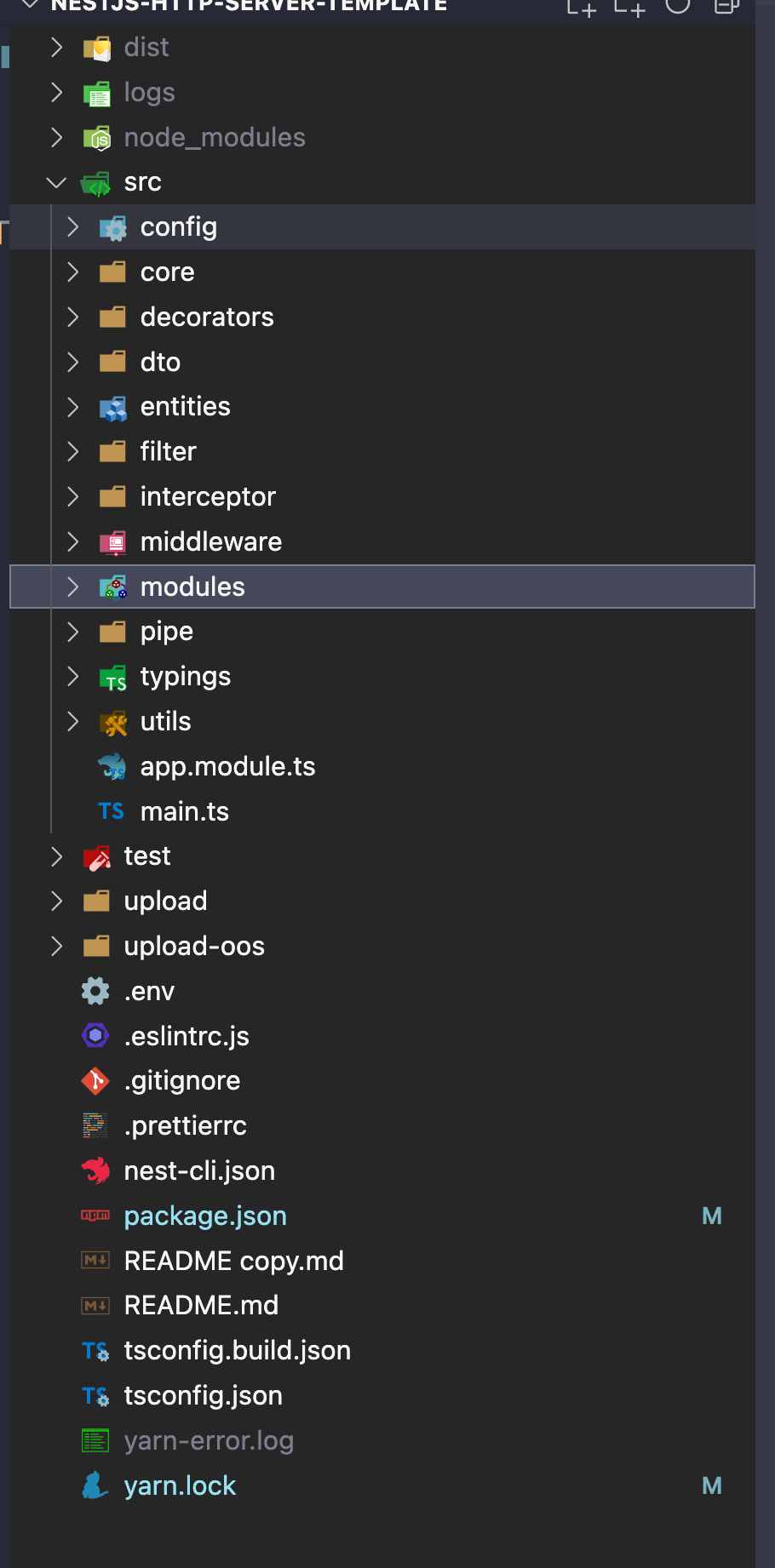Screen dimensions: 775x1568
Task: Click the npm icon next to package.json
Action: [x=95, y=1216]
